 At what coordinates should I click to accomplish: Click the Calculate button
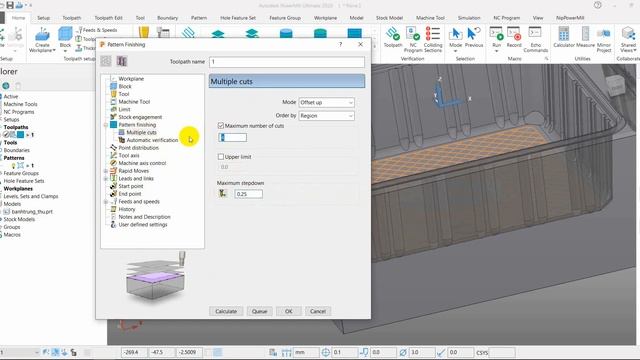[x=226, y=311]
